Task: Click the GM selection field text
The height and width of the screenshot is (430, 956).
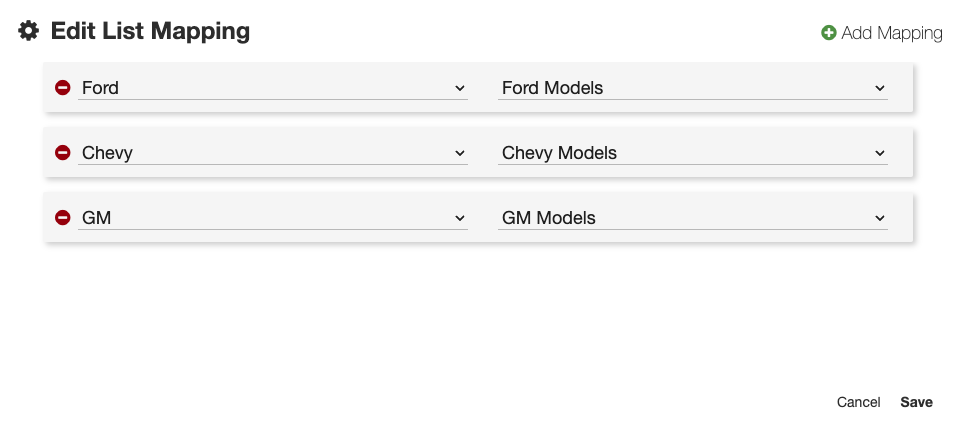Action: pyautogui.click(x=96, y=217)
